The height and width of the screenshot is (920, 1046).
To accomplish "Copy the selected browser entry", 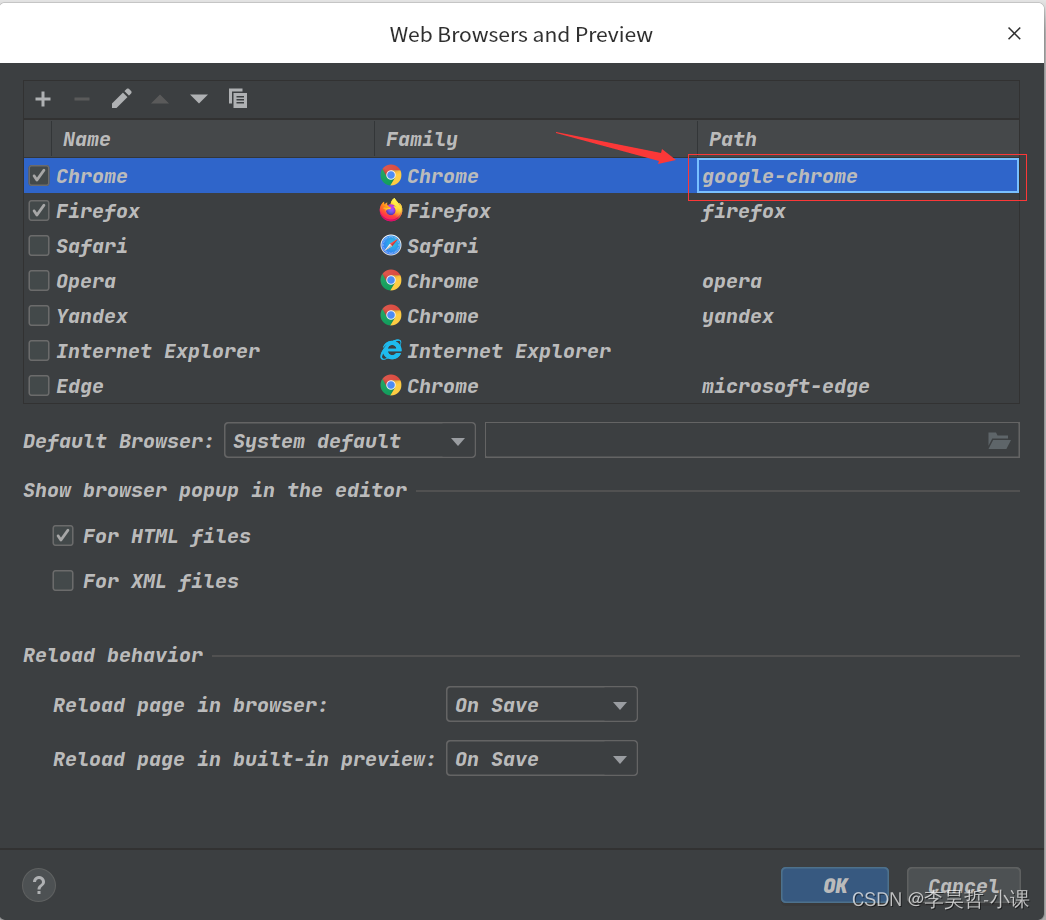I will click(238, 99).
